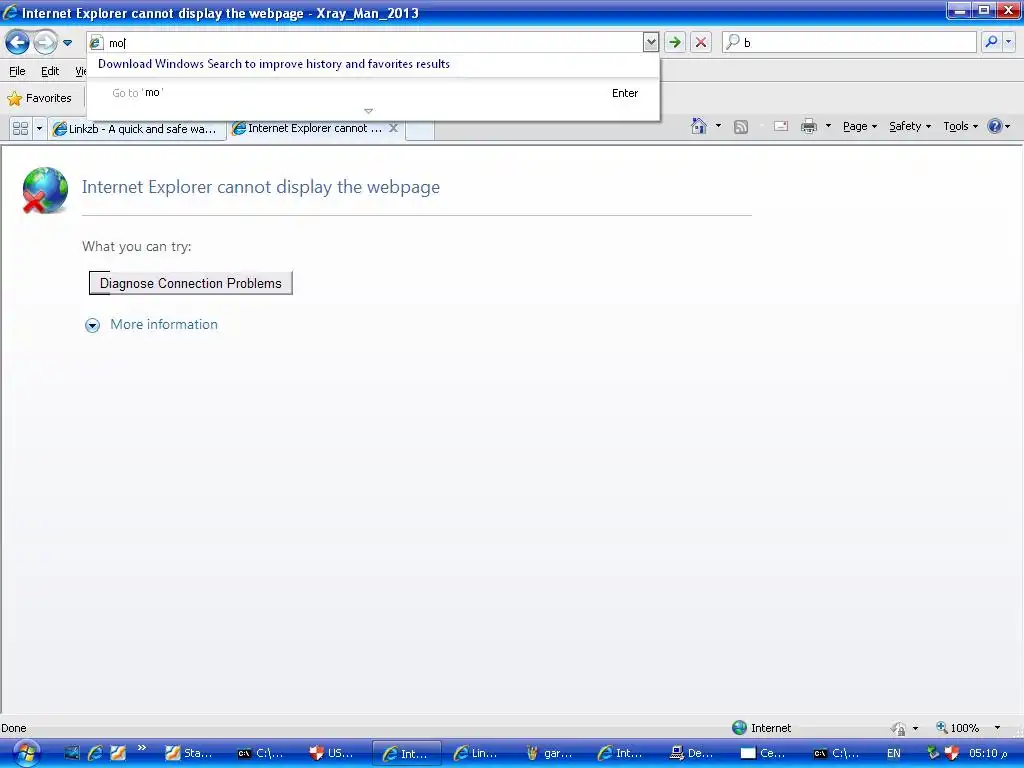
Task: Click the Quick Tabs grid icon
Action: [20, 129]
